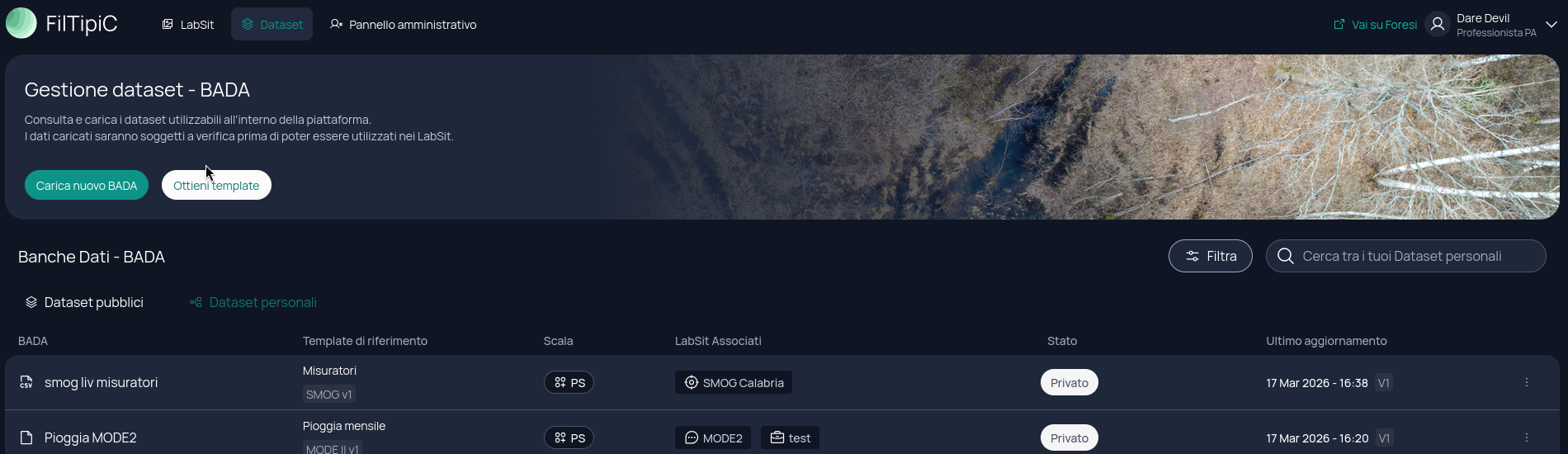Viewport: 1568px width, 454px height.
Task: Expand the Dare Devil account dropdown
Action: point(1551,25)
